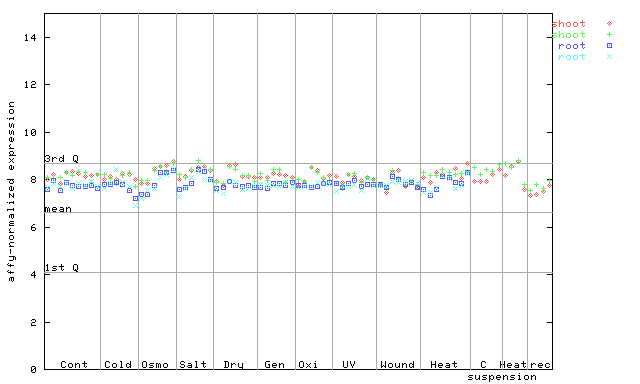This screenshot has width=640, height=384.
Task: Click the cyan cross root legend marker
Action: click(609, 57)
